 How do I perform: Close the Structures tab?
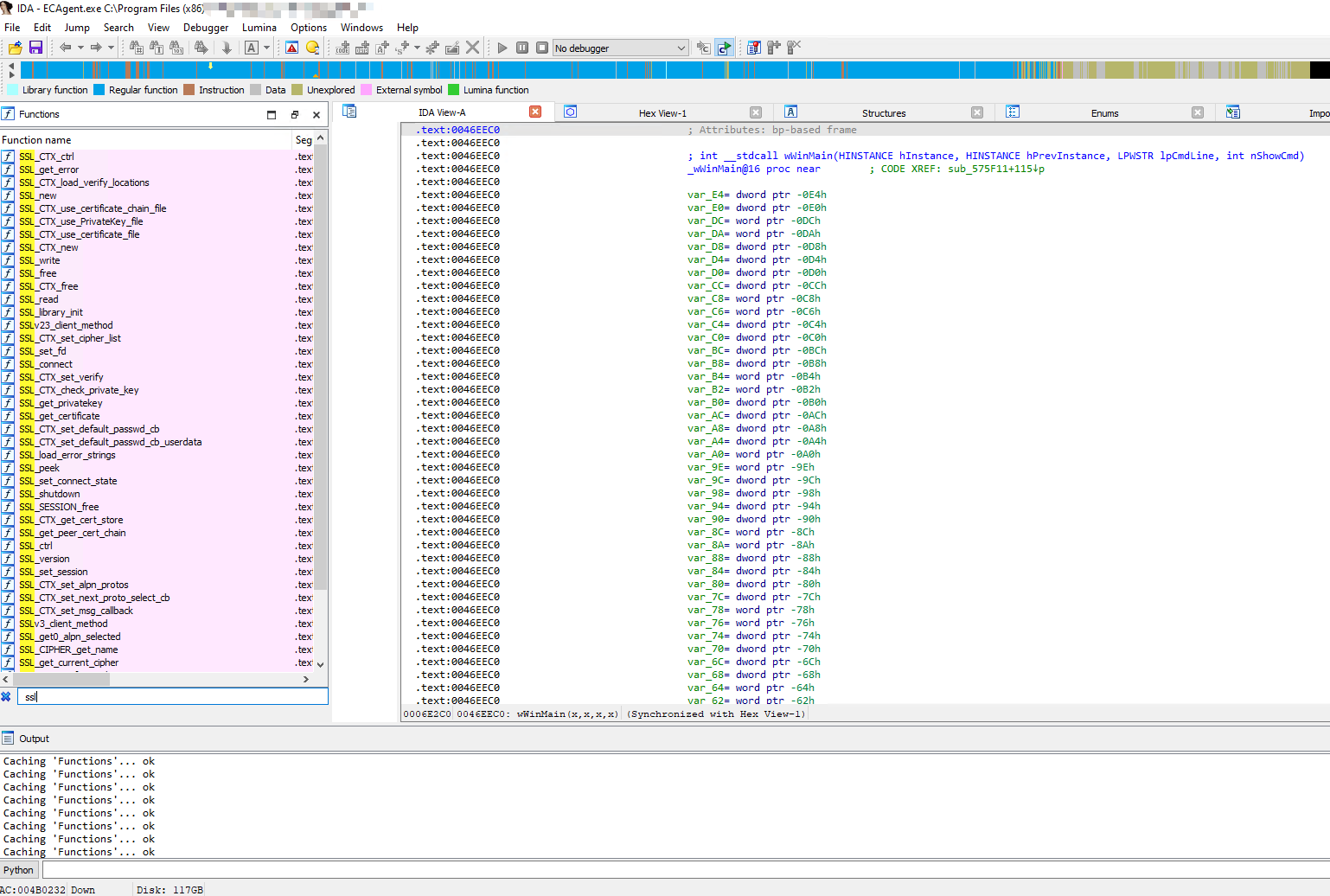click(977, 112)
